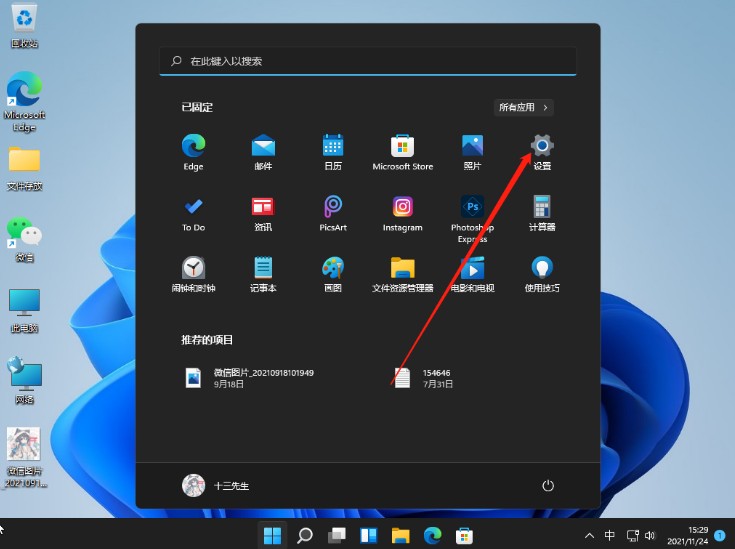Launch 记事本 notepad
The height and width of the screenshot is (549, 735).
tap(263, 274)
